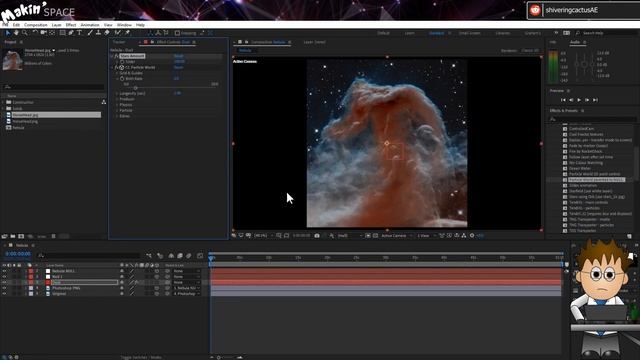Take a snapshot with the camera icon
The width and height of the screenshot is (640, 360).
coord(317,236)
